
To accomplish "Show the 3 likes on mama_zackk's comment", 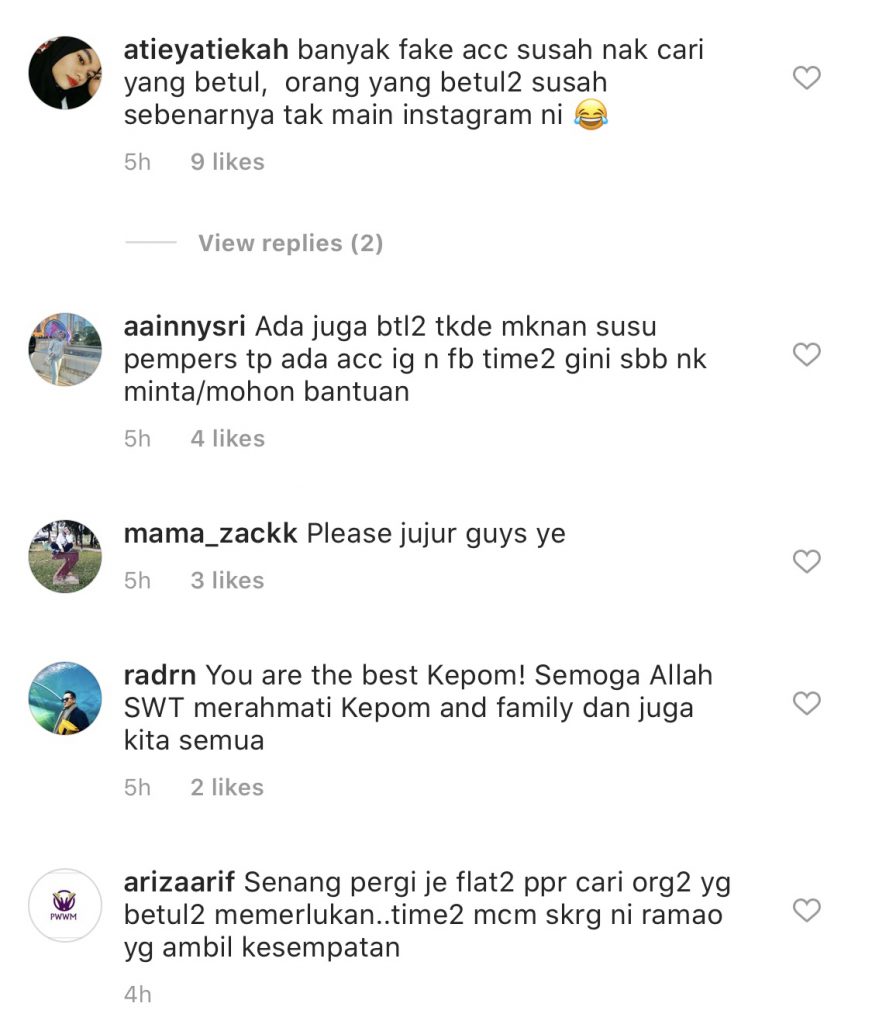I will point(227,581).
